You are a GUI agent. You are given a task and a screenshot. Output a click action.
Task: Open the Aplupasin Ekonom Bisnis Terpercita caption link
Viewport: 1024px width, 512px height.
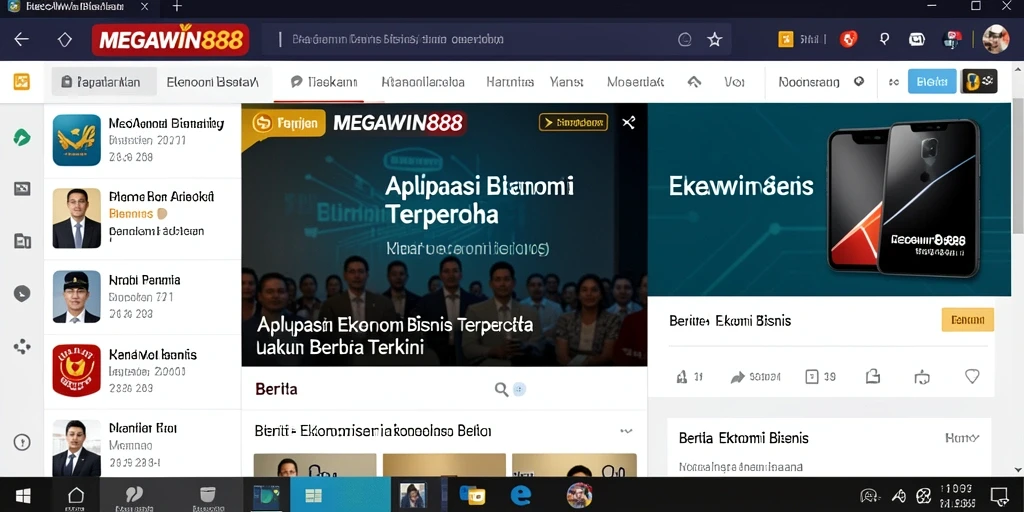tap(395, 335)
